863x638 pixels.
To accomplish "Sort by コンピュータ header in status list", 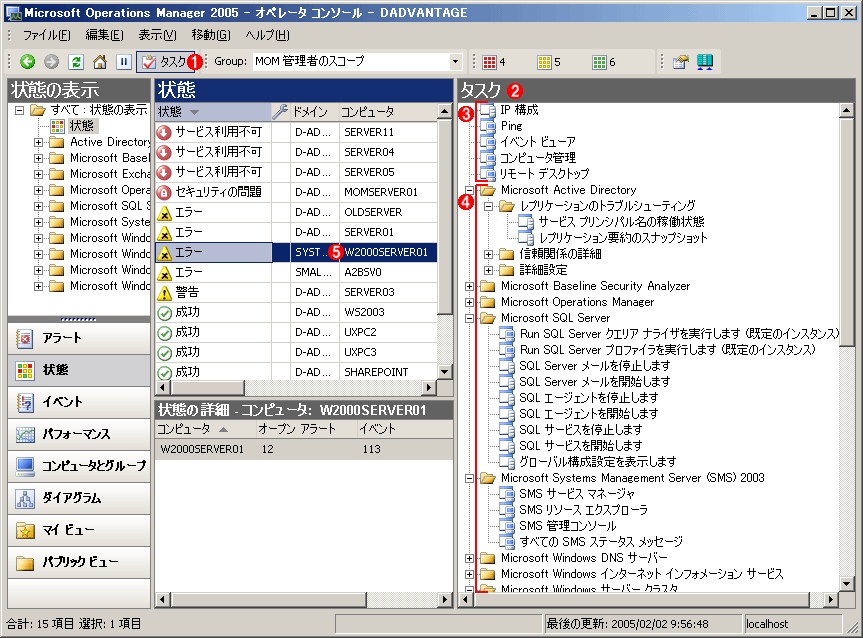I will point(388,112).
